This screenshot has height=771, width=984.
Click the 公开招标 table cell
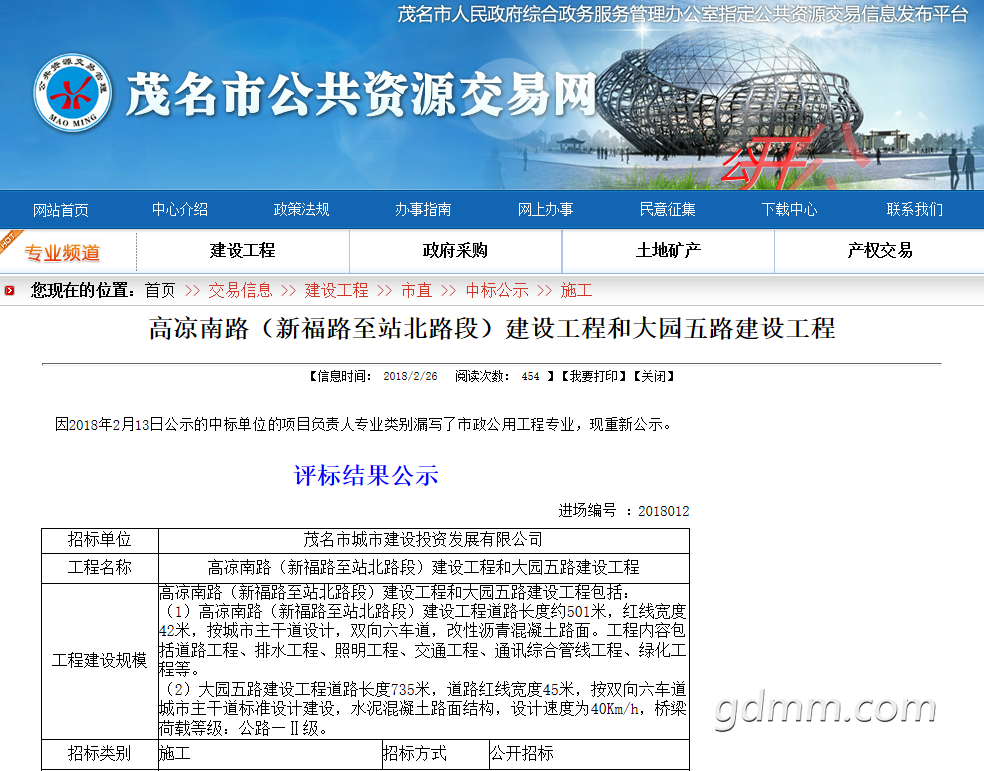(589, 753)
